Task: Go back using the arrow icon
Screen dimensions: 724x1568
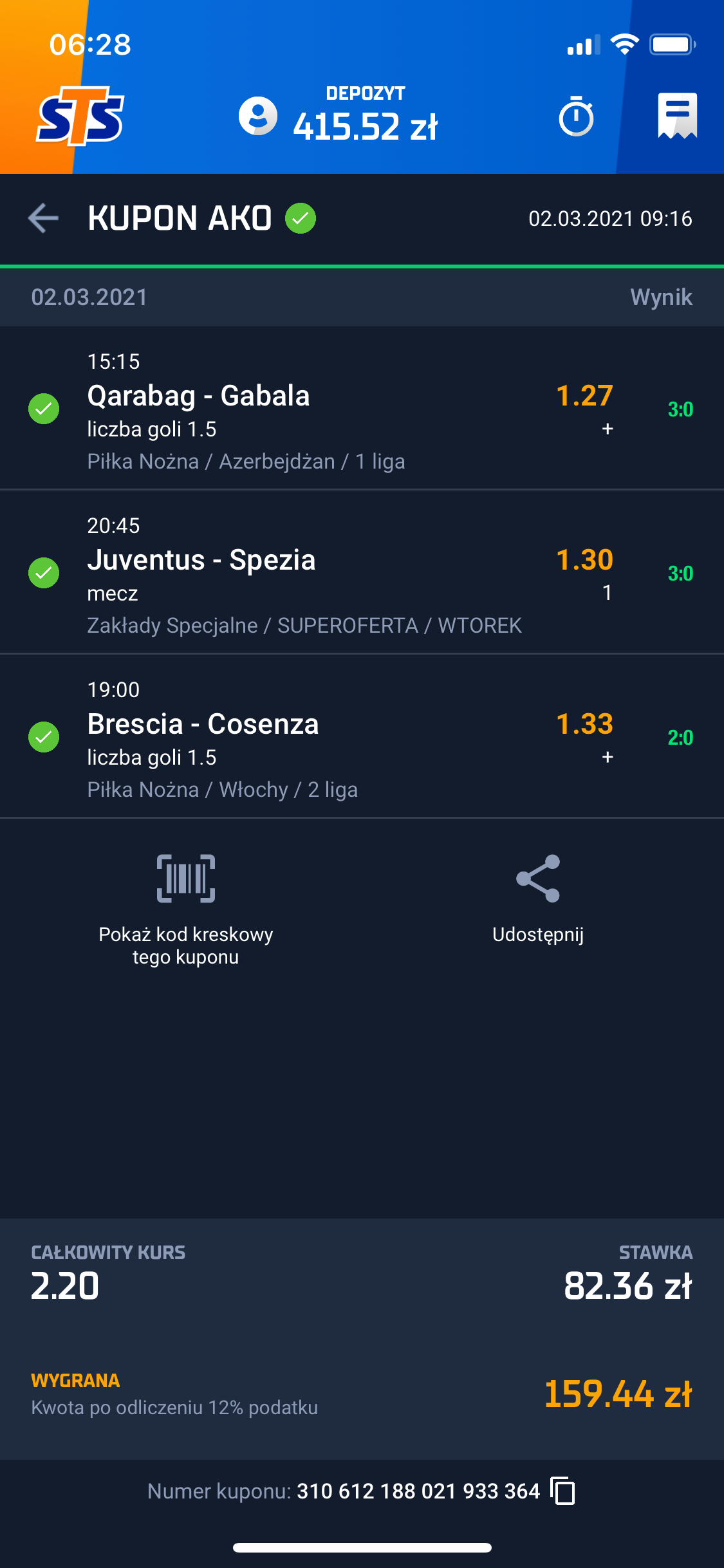Action: click(43, 218)
